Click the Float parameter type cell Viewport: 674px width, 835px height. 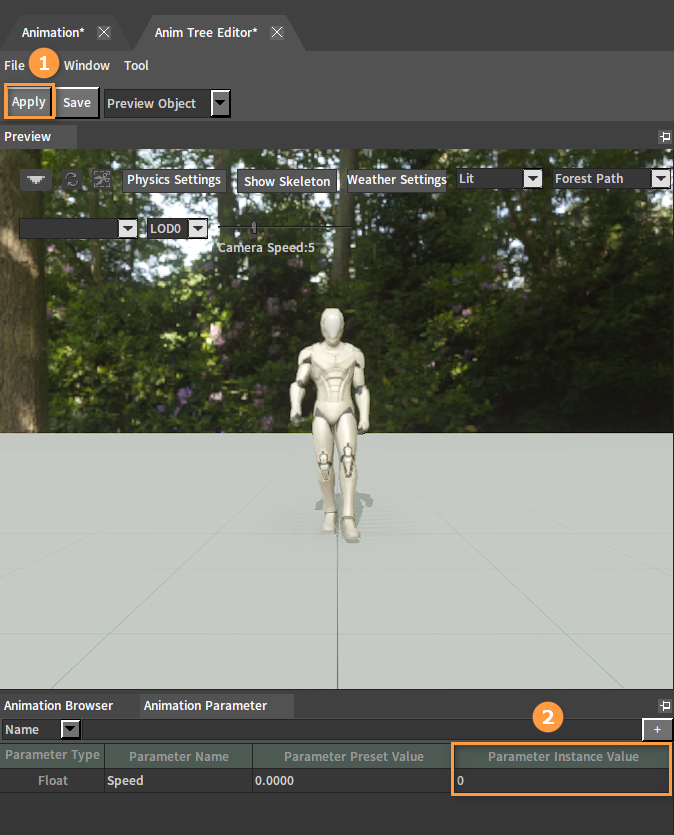pyautogui.click(x=52, y=781)
